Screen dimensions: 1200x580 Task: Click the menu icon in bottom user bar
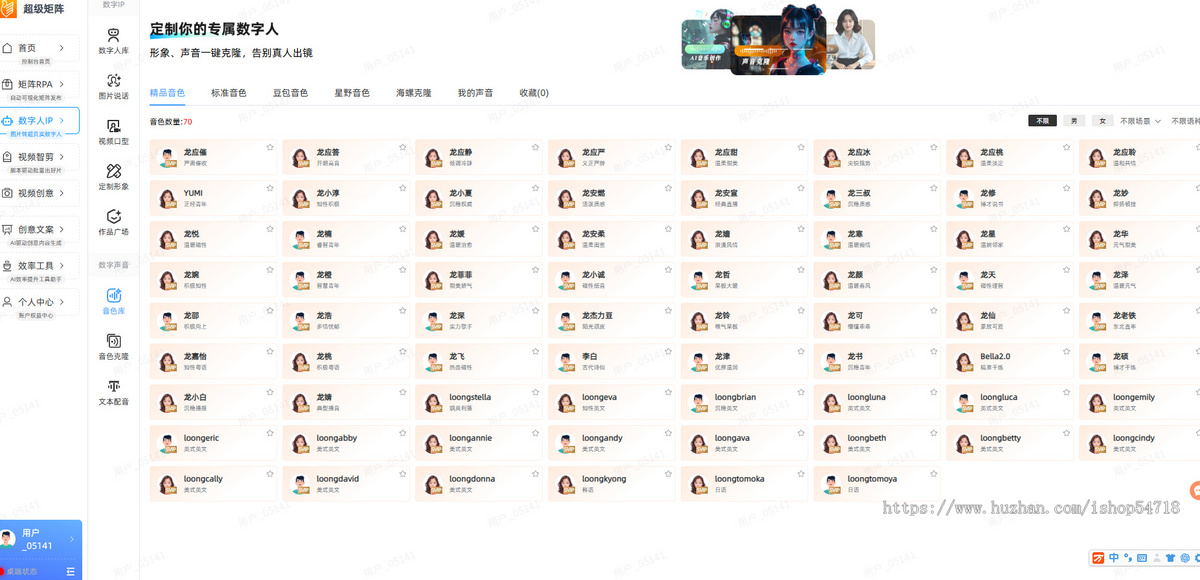70,571
